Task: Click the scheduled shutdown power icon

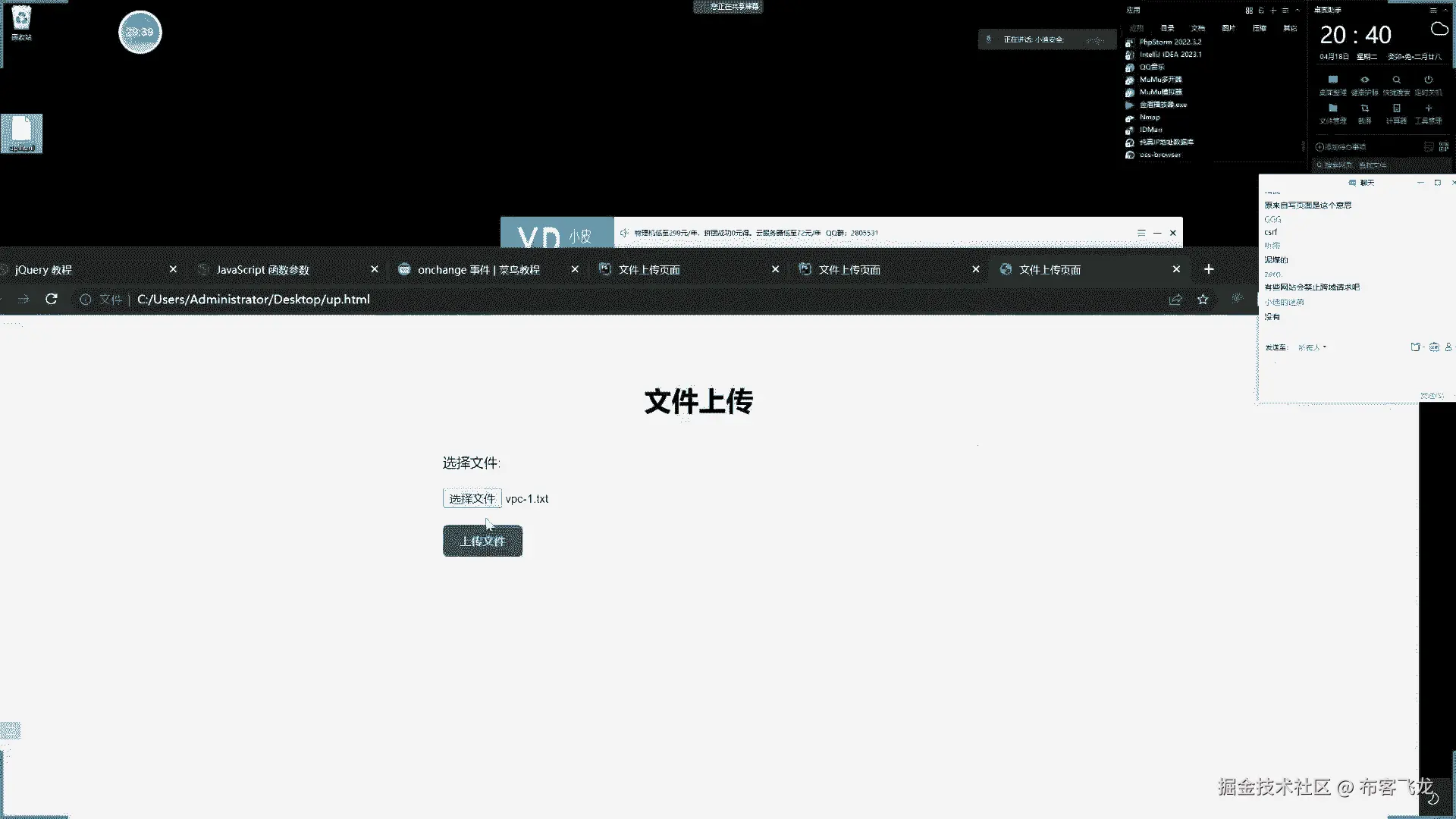Action: [x=1428, y=80]
